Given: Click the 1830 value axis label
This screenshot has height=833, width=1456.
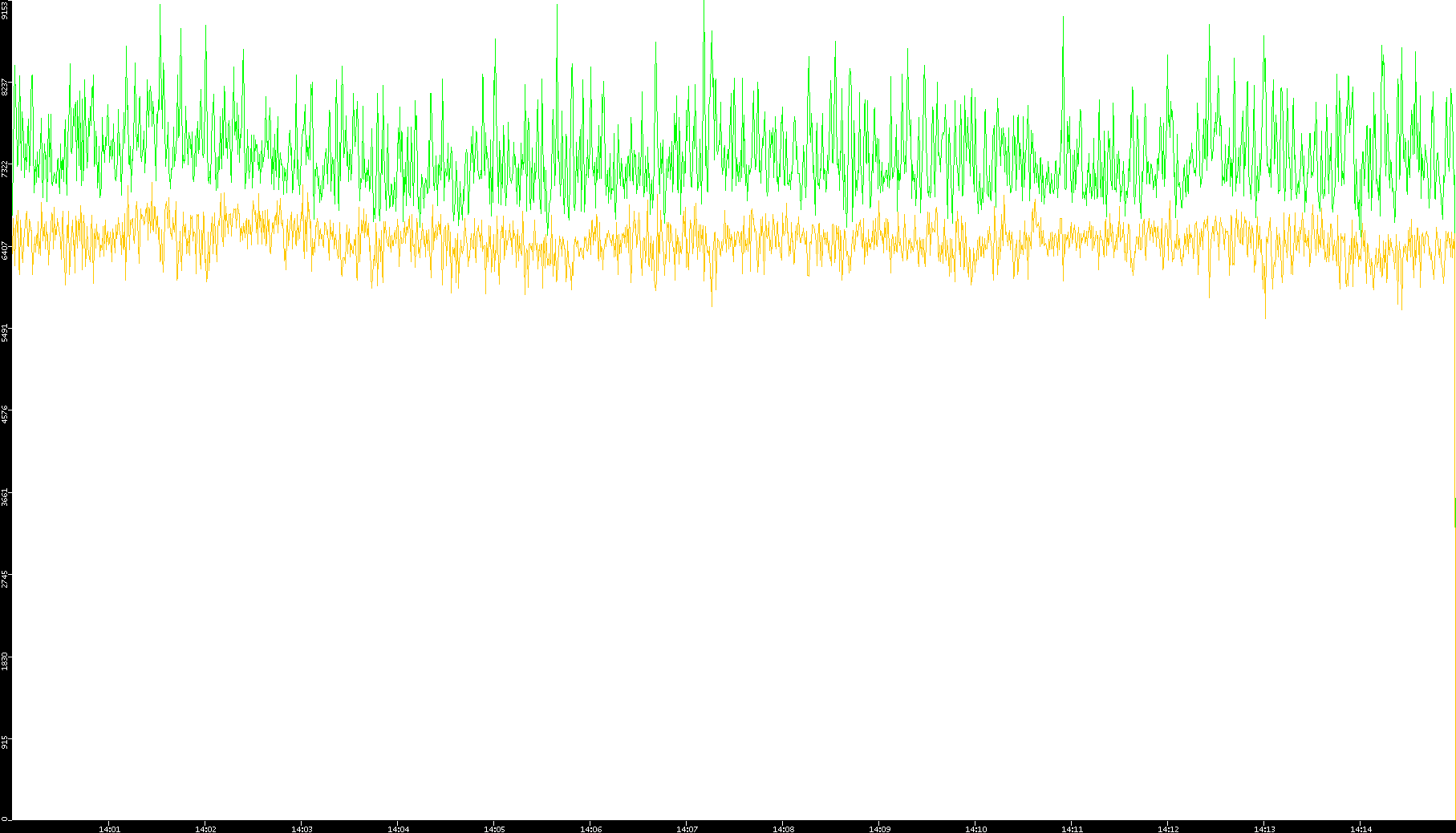Looking at the screenshot, I should tap(6, 660).
